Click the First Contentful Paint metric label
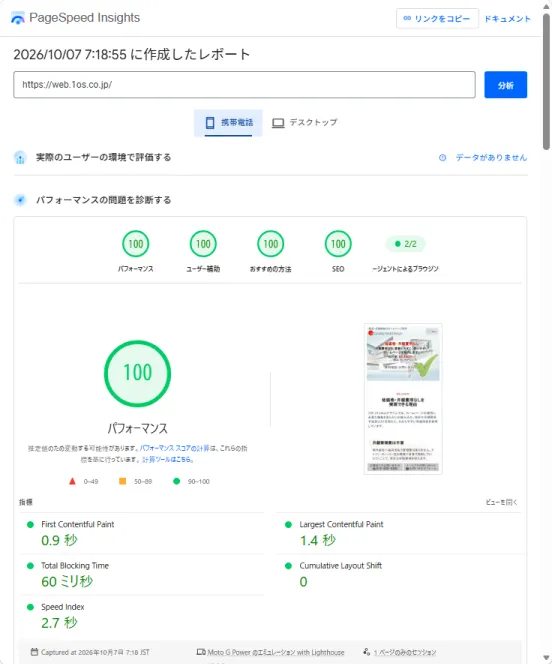 (77, 524)
